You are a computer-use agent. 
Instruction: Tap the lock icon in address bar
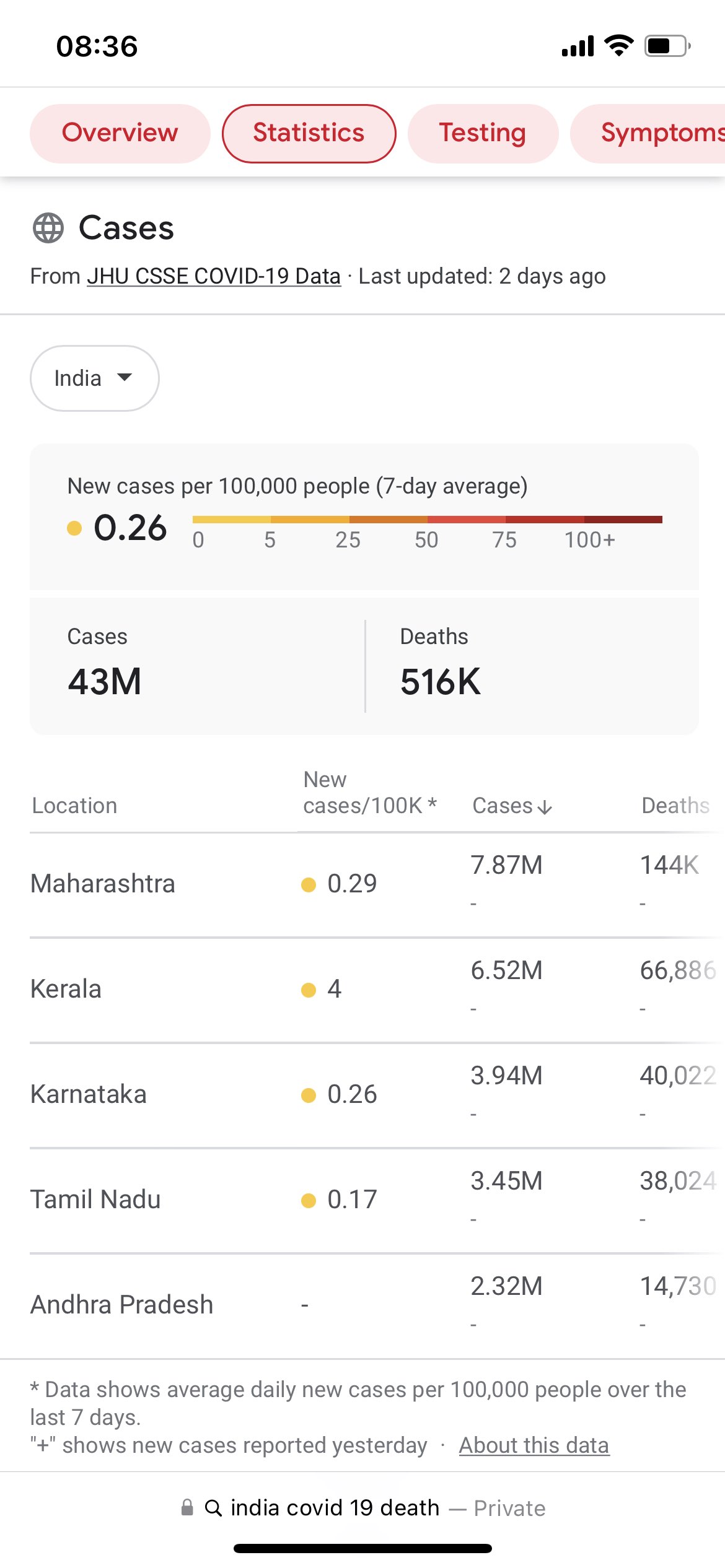coord(187,1507)
